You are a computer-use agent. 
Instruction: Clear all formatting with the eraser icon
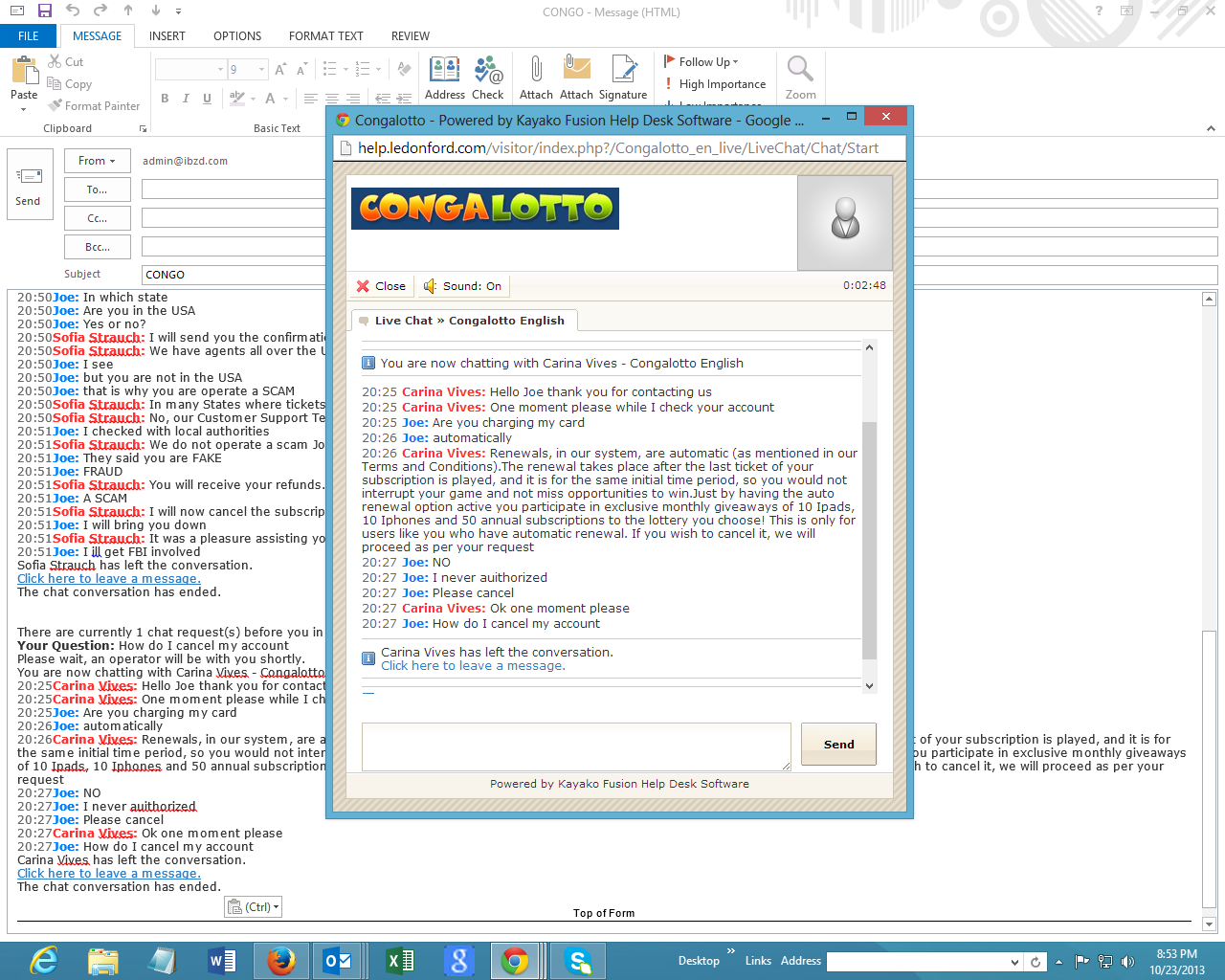pyautogui.click(x=404, y=70)
